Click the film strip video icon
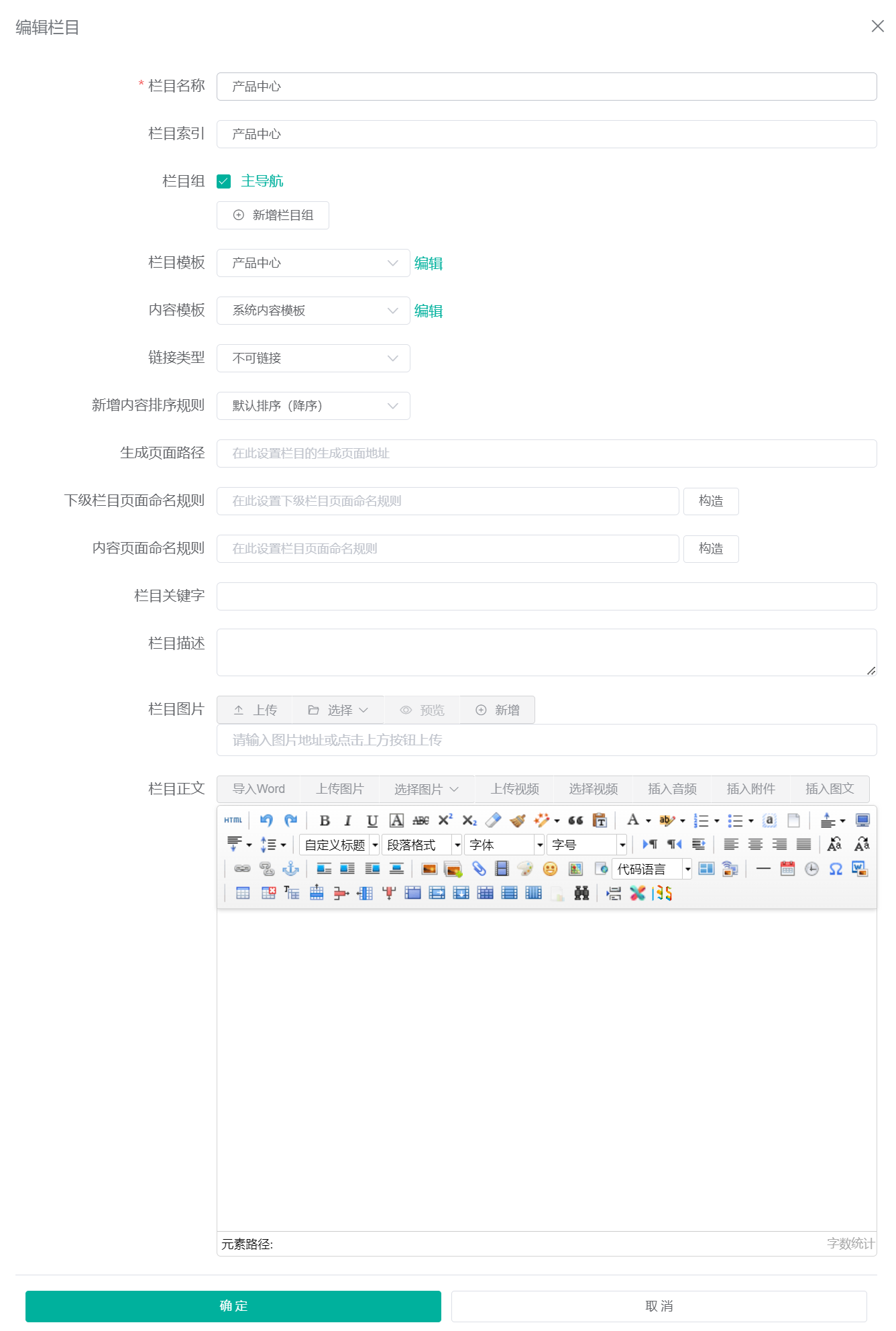The width and height of the screenshot is (896, 1331). coord(502,869)
